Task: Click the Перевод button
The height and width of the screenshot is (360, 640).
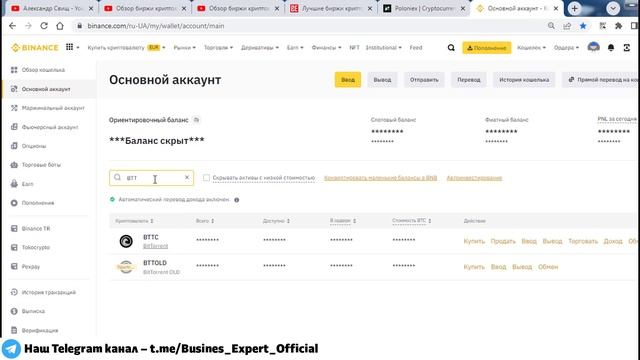Action: pyautogui.click(x=469, y=80)
